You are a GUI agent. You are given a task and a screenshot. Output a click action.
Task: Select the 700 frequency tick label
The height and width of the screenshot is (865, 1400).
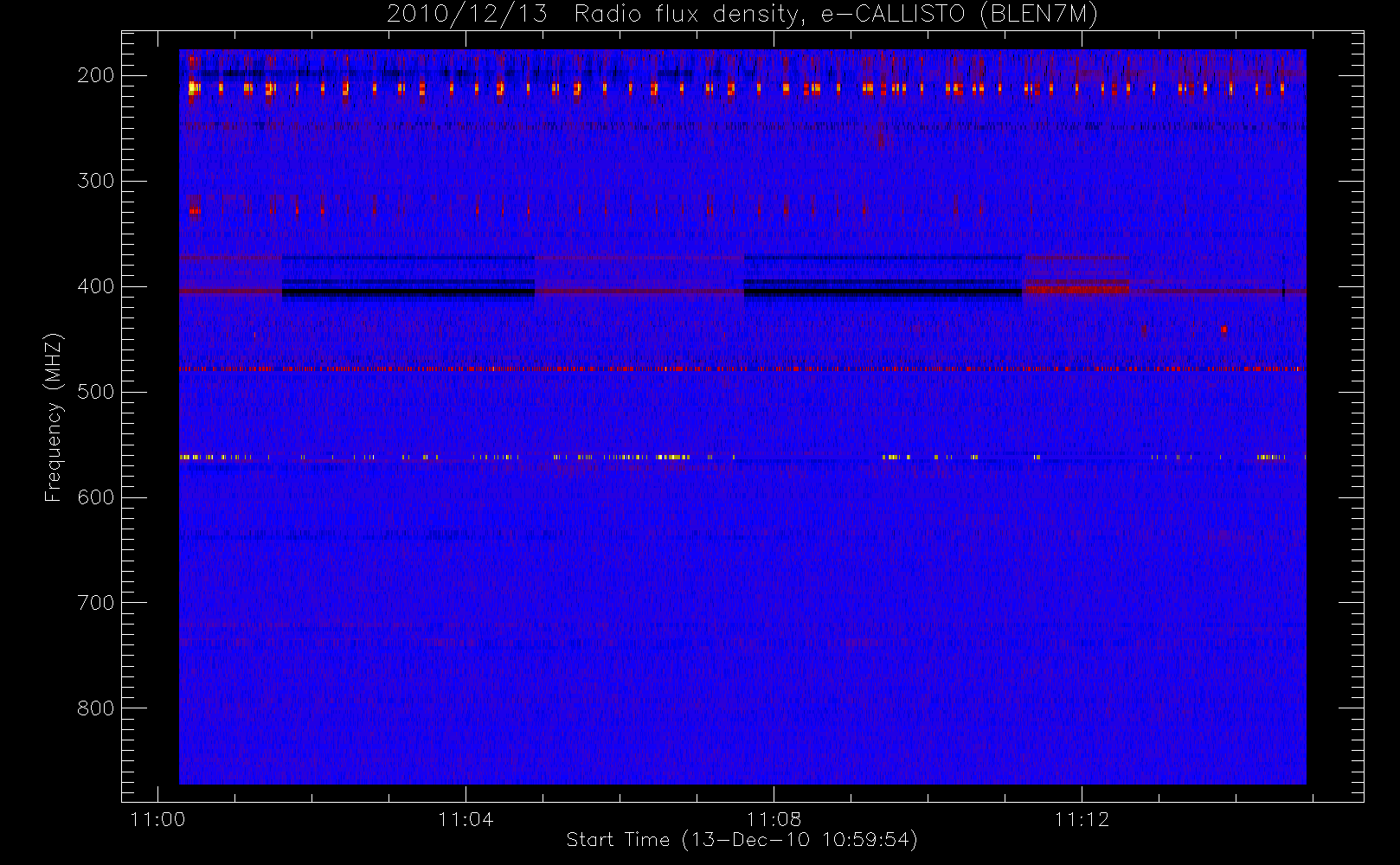[96, 603]
